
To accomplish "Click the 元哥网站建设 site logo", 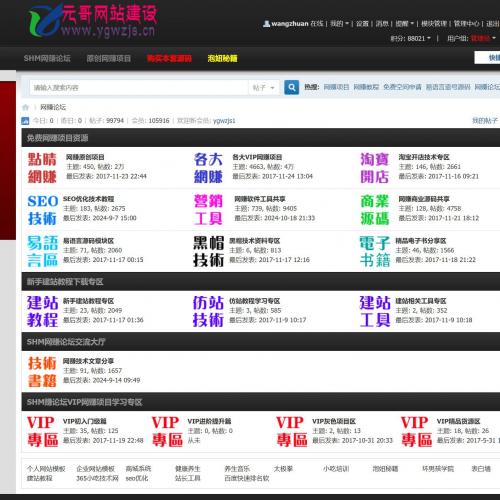I will coord(93,21).
